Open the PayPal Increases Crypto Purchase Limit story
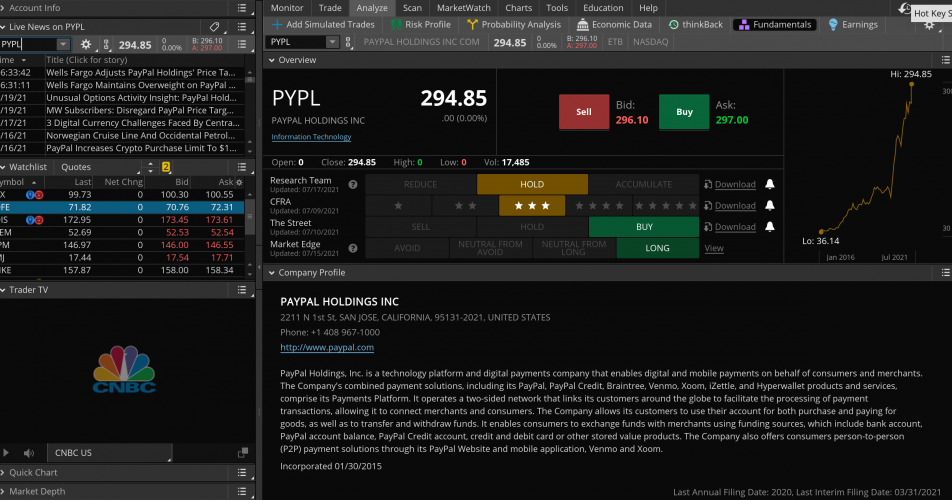Image resolution: width=952 pixels, height=500 pixels. tap(141, 148)
